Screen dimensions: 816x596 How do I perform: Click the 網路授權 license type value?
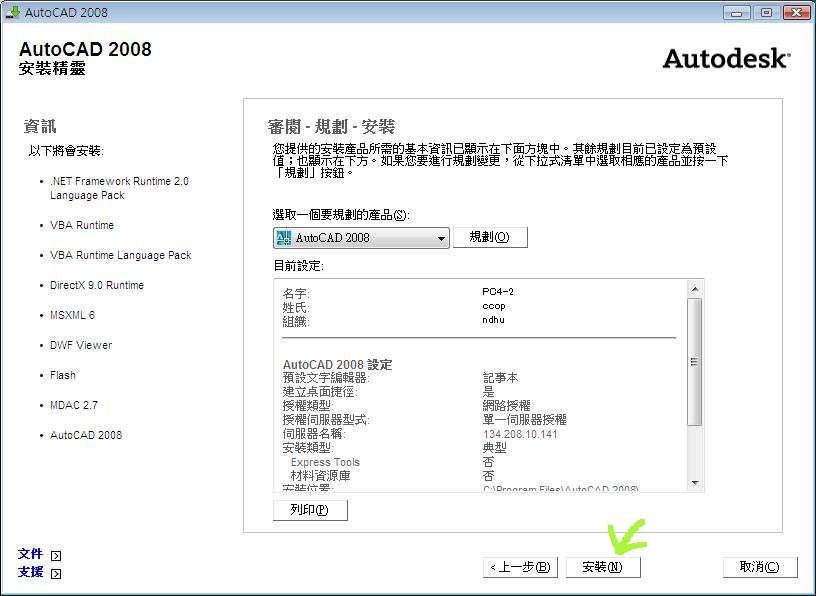tap(506, 405)
